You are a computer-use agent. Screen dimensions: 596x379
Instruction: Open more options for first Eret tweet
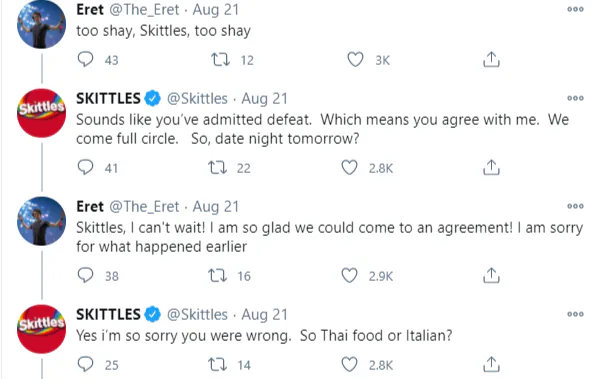[575, 9]
